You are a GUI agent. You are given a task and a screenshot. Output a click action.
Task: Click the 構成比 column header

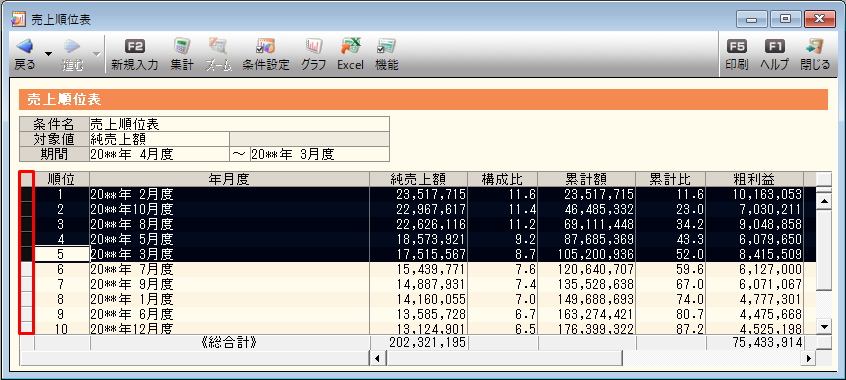coord(502,179)
